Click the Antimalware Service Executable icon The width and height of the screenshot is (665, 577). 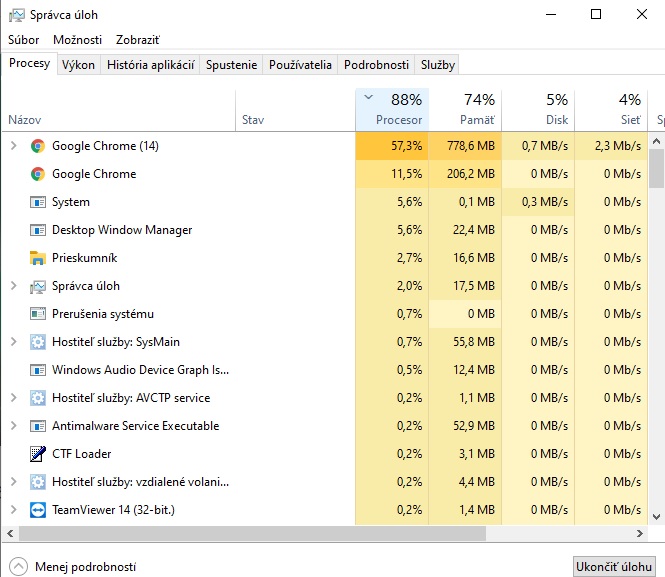point(38,426)
